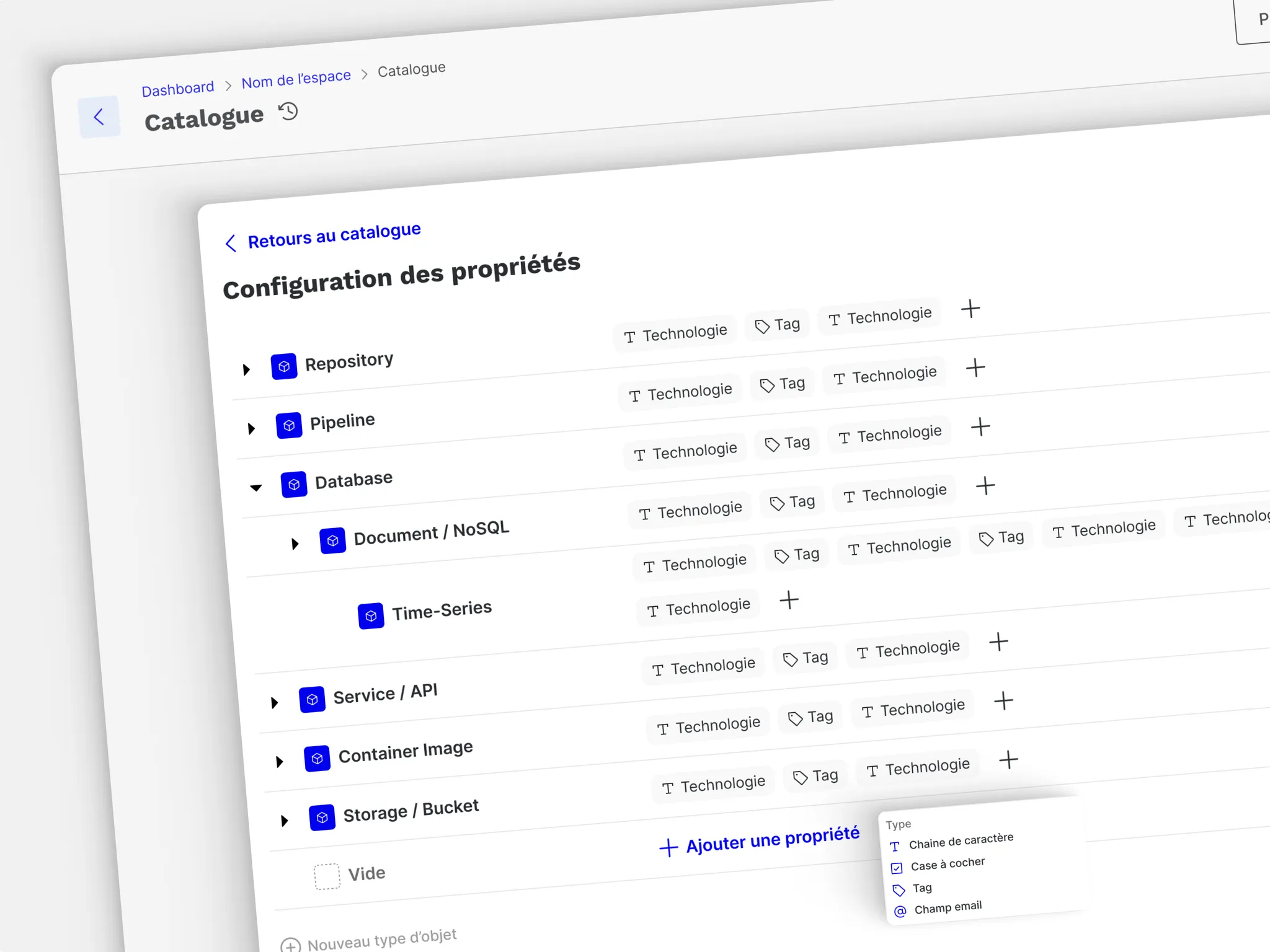Click the plus icon in Container Image row
This screenshot has height=952, width=1270.
1003,700
